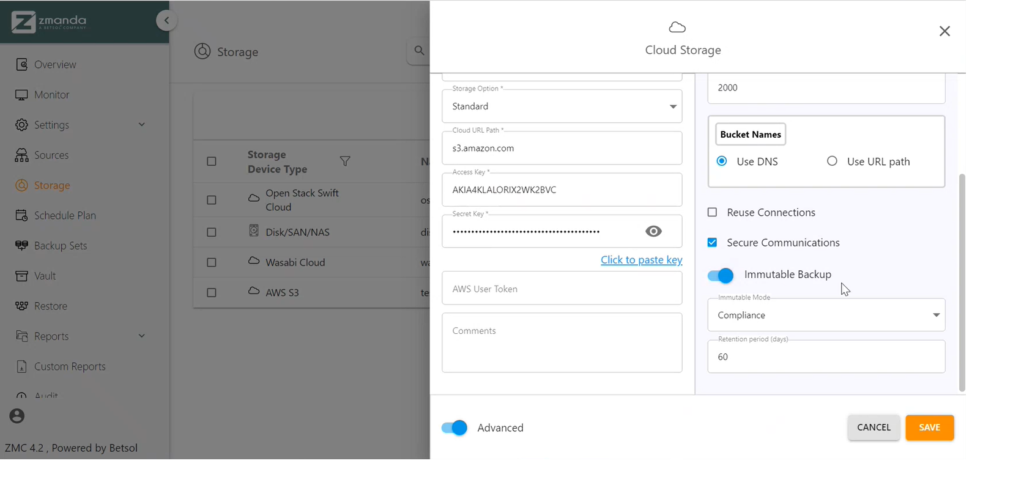Turn off the Immutable Backup switch

pyautogui.click(x=721, y=276)
